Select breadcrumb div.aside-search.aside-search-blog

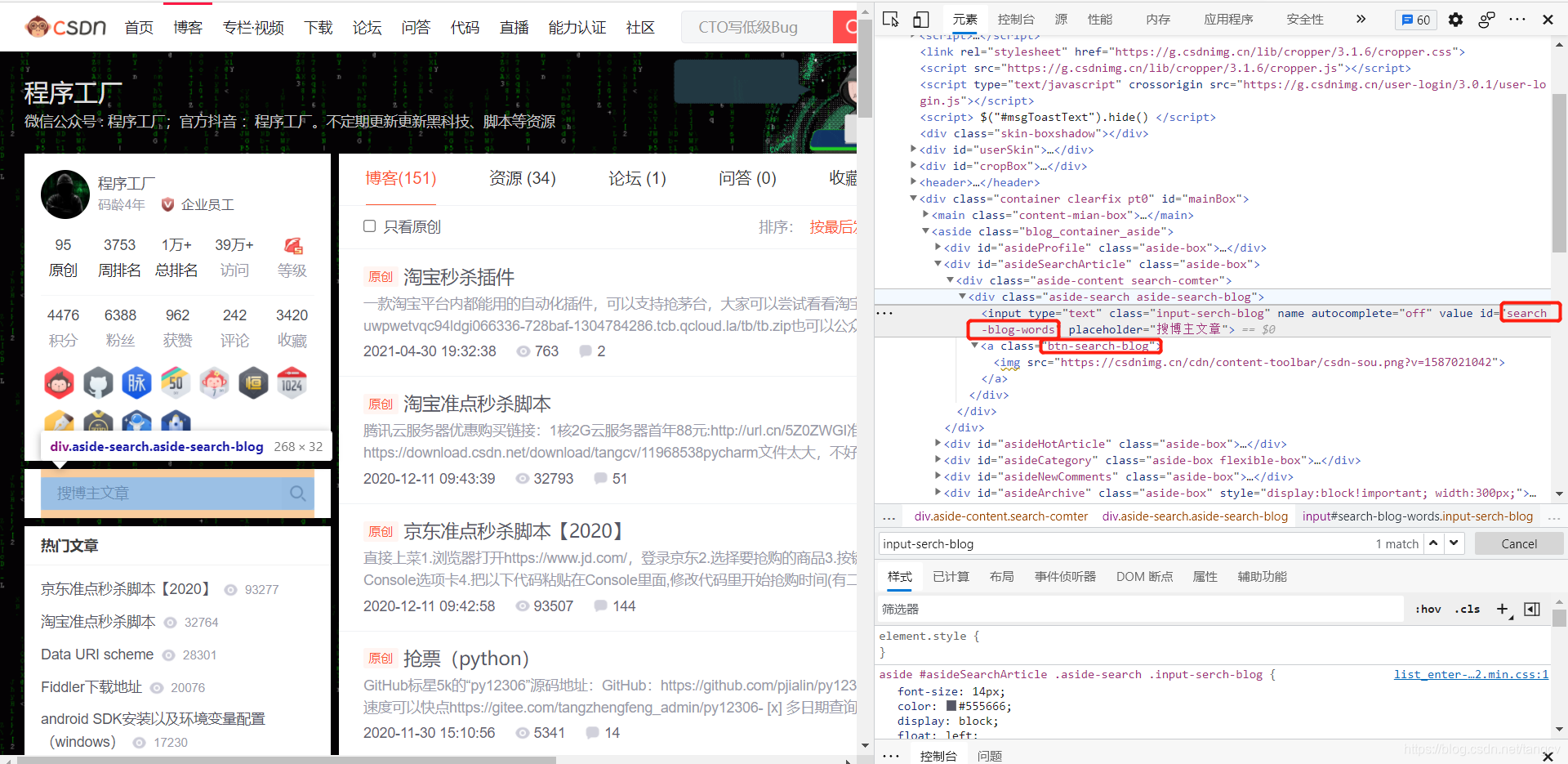click(x=1195, y=516)
